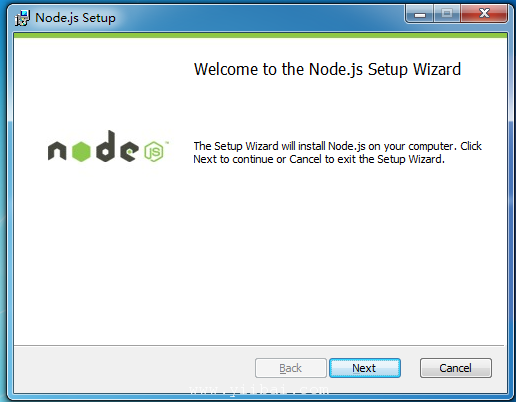
Task: Click the Welcome to the Node.js Setup Wizard heading
Action: 327,69
